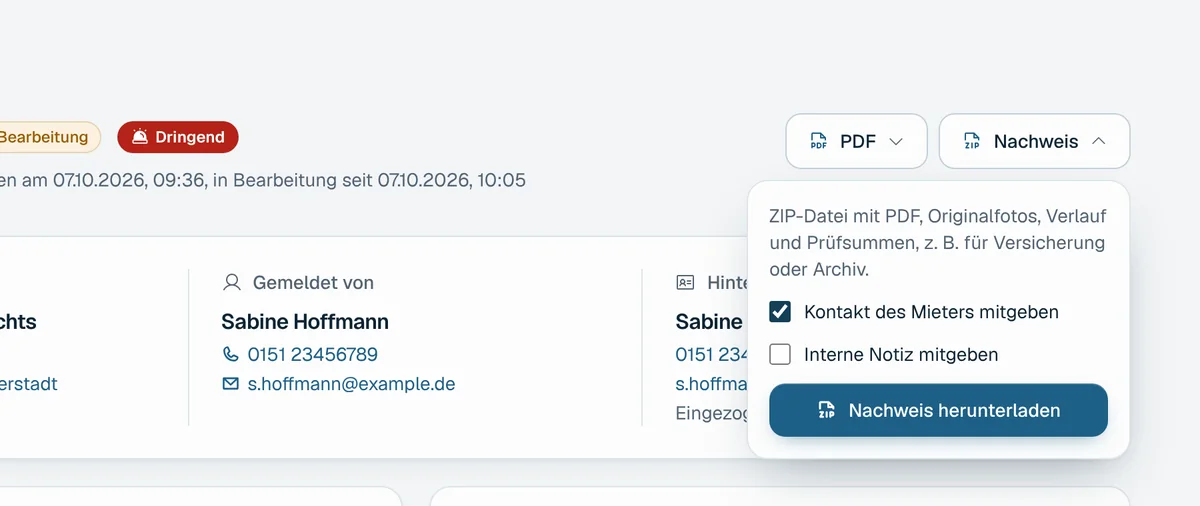Click the timestamp text with 07.10.2026, 10:05

pyautogui.click(x=263, y=180)
